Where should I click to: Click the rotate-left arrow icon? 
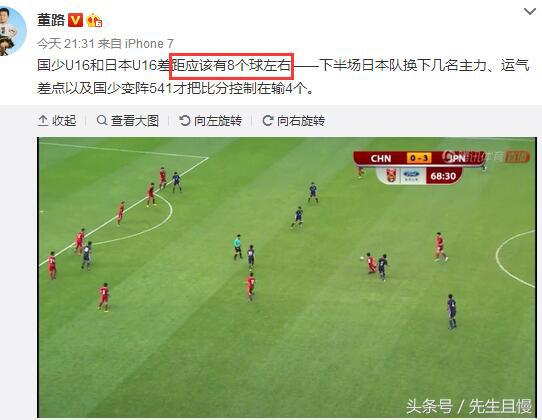pyautogui.click(x=185, y=120)
